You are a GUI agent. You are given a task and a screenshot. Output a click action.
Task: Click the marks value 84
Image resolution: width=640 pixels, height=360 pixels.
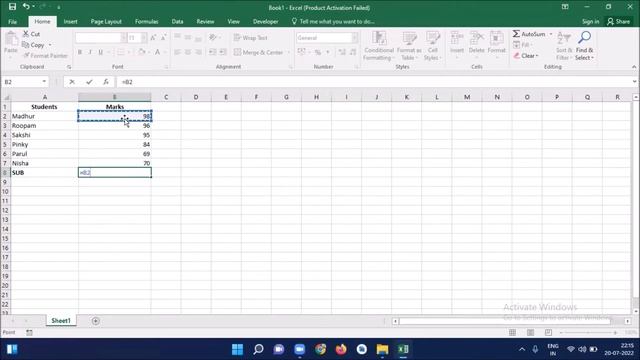[x=115, y=144]
